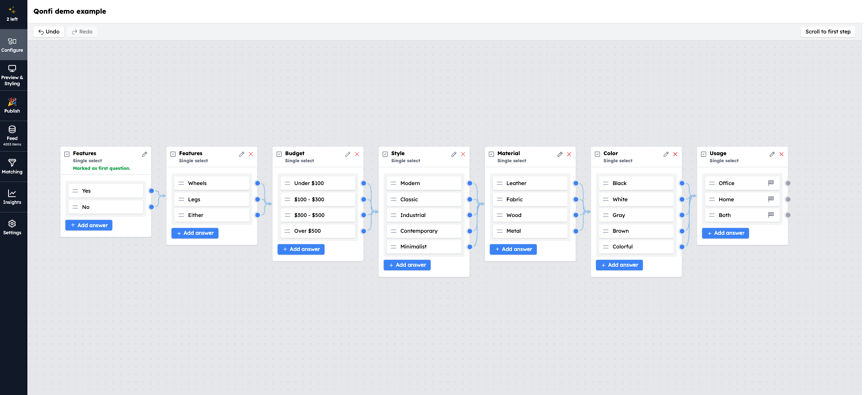
Task: Click the flag icon on Office answer
Action: pos(771,183)
